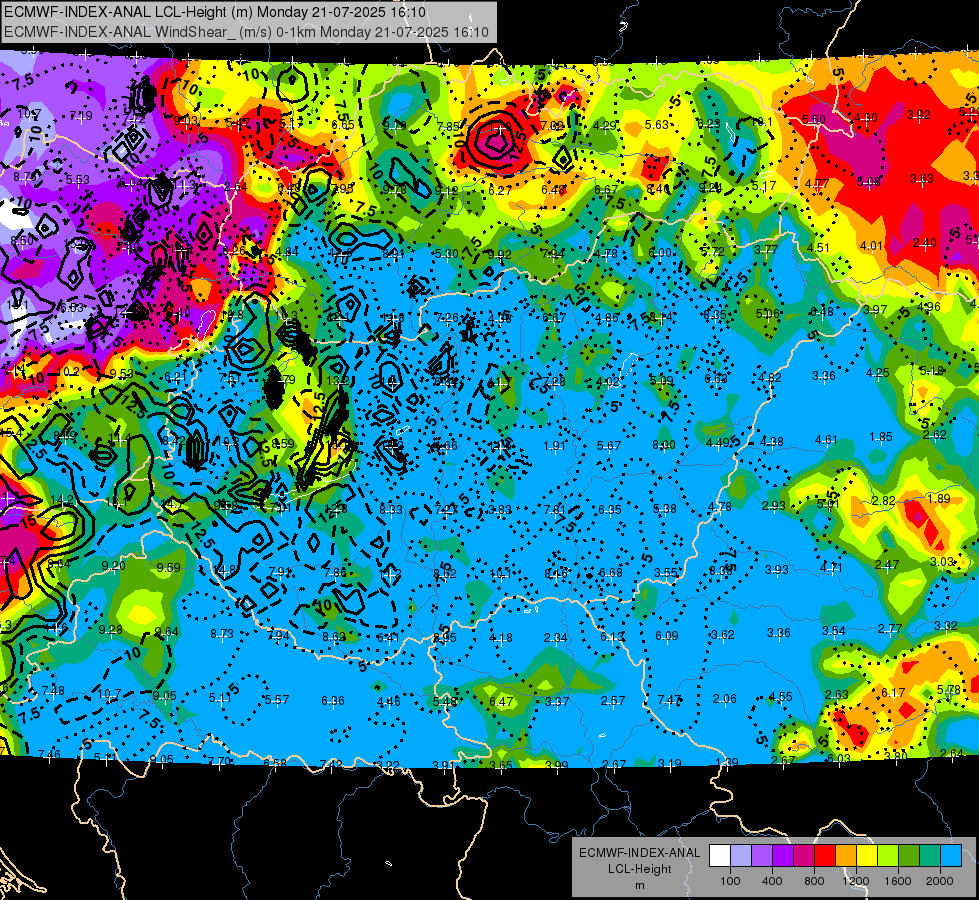979x900 pixels.
Task: Click the yellow legend swatch
Action: 867,856
